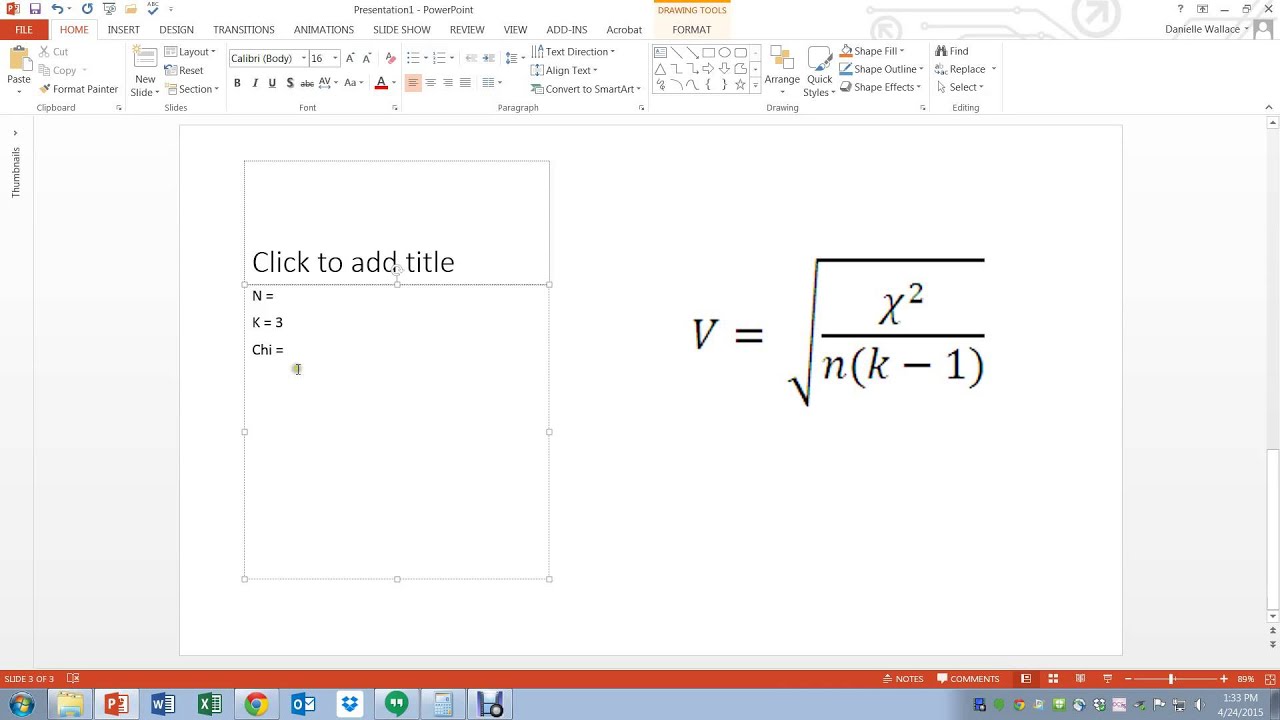Toggle Strikethrough formatting

point(308,83)
